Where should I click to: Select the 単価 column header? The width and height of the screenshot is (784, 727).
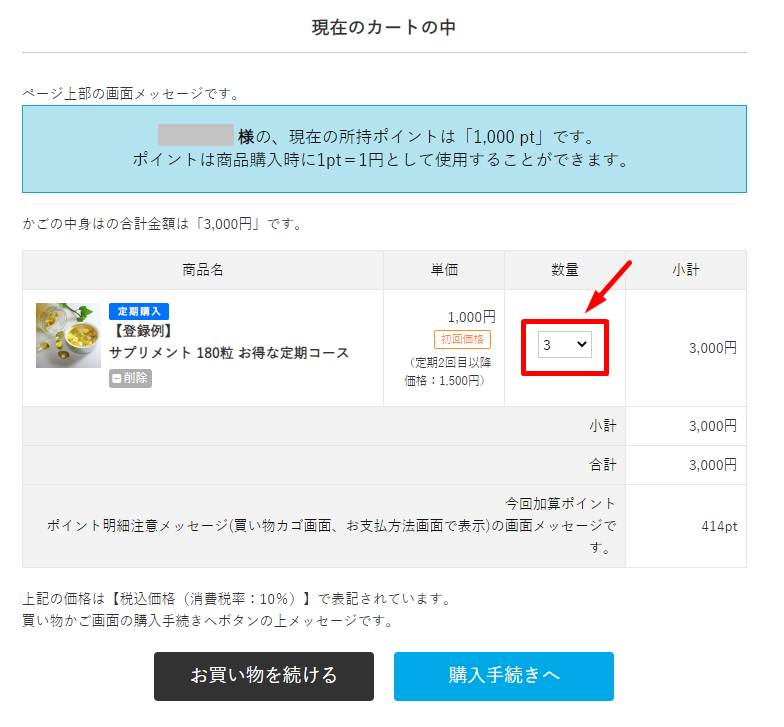point(444,270)
